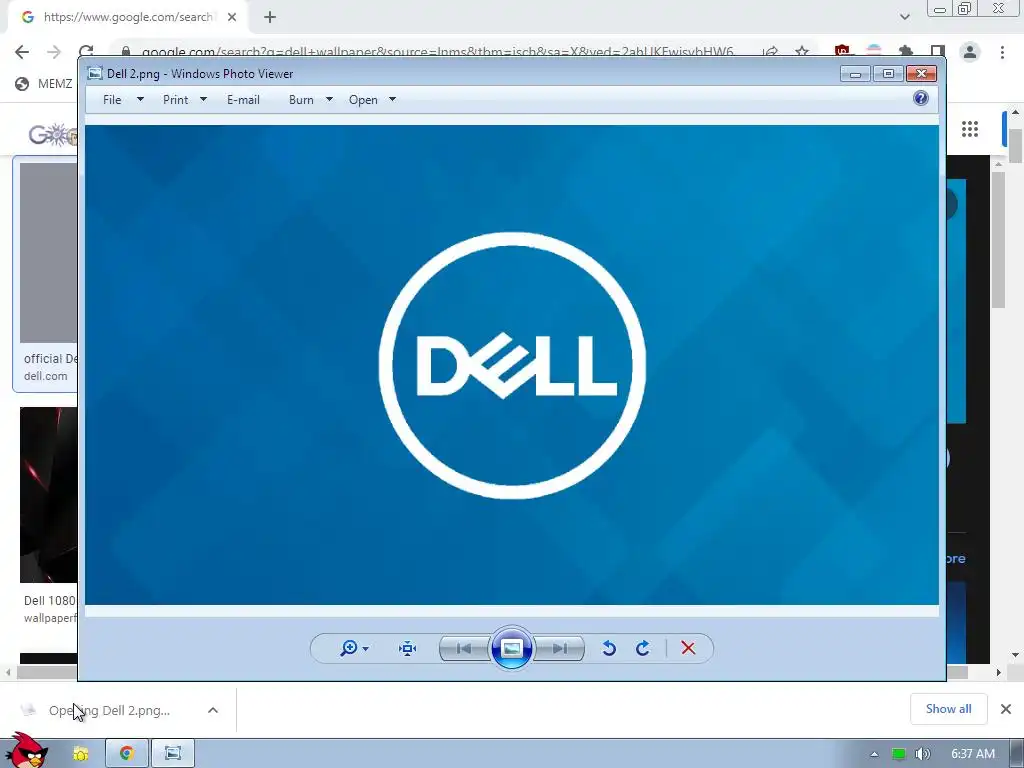The image size is (1024, 768).
Task: Click the displayed Dell logo image
Action: click(512, 365)
